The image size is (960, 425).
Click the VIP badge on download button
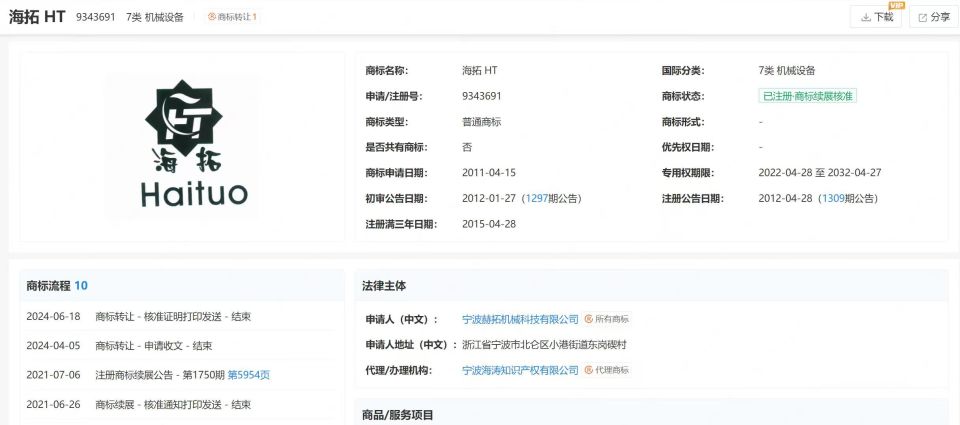[896, 6]
